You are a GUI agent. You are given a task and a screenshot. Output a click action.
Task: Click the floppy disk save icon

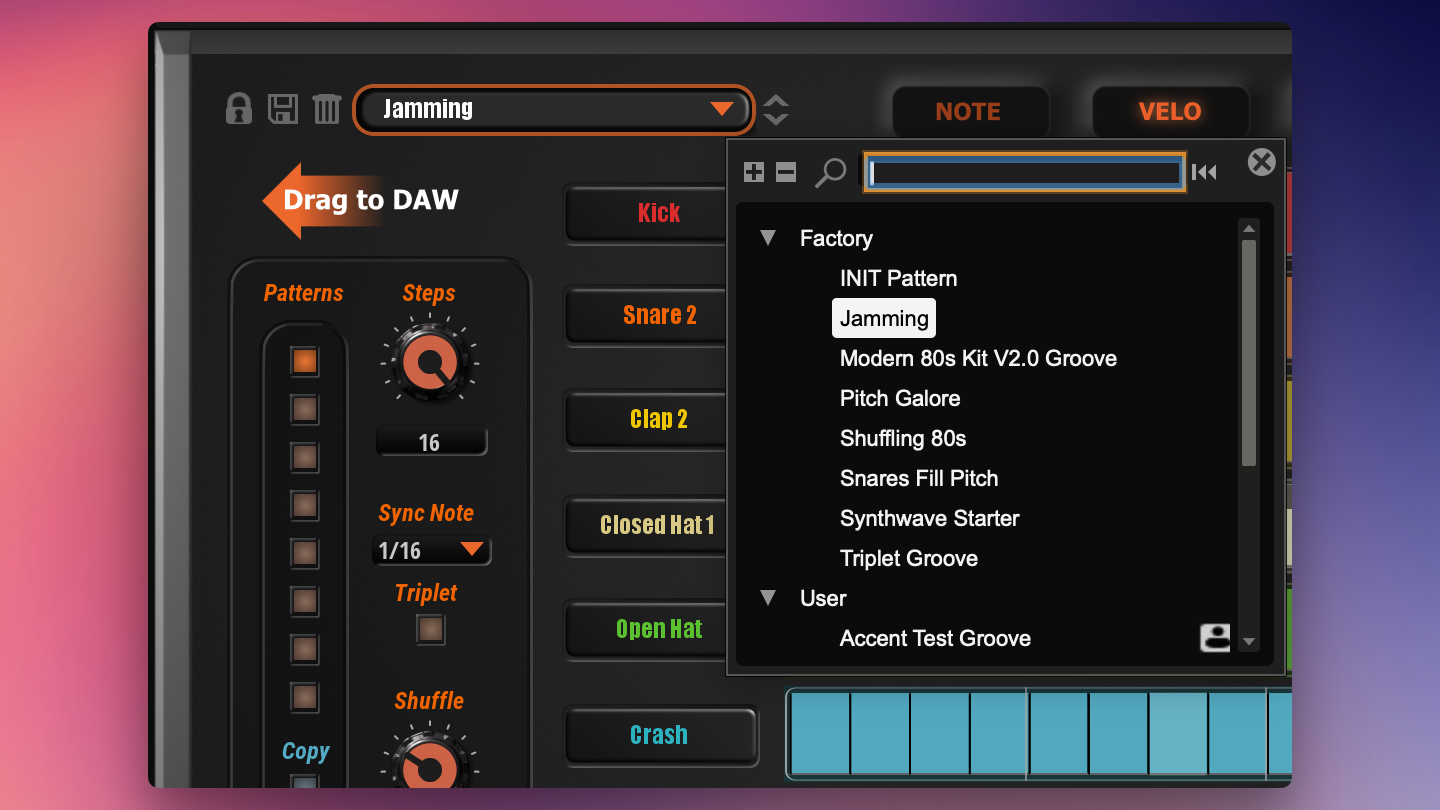283,108
